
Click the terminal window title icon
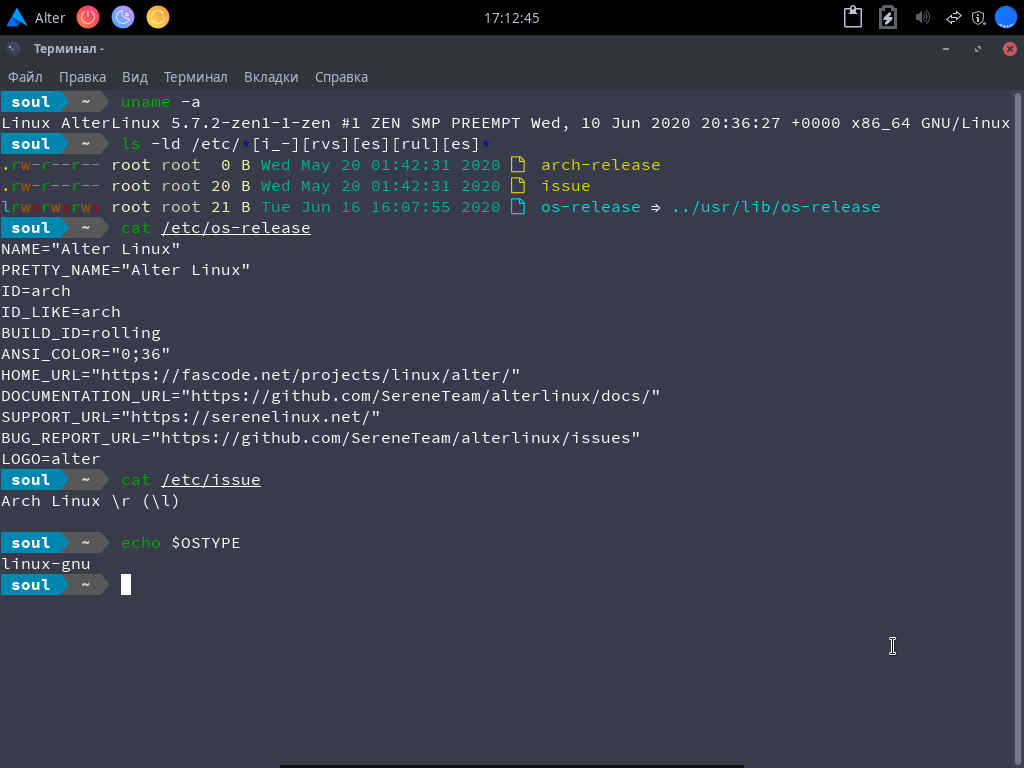click(x=12, y=48)
